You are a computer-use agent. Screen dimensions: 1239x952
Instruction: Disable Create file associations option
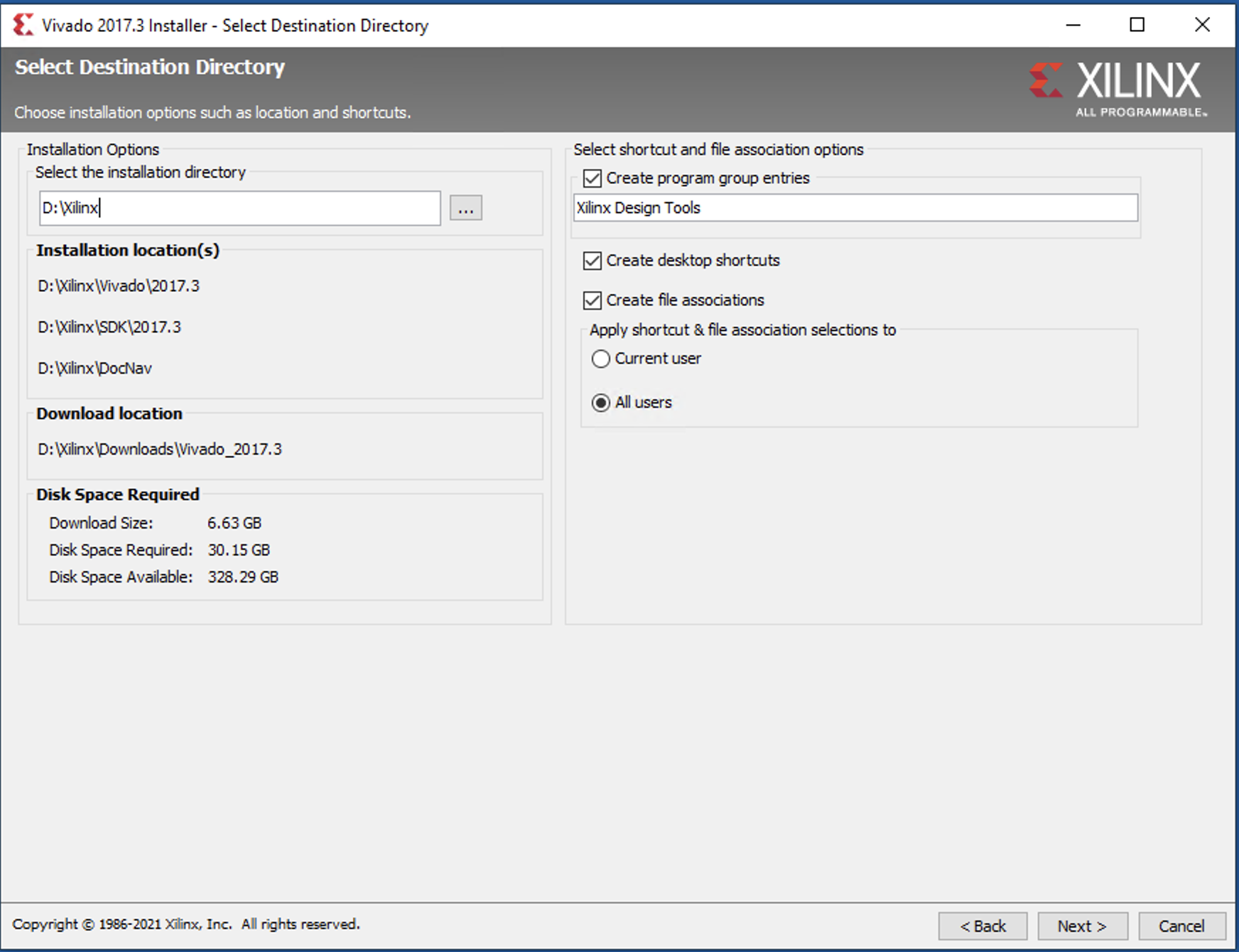[x=592, y=301]
